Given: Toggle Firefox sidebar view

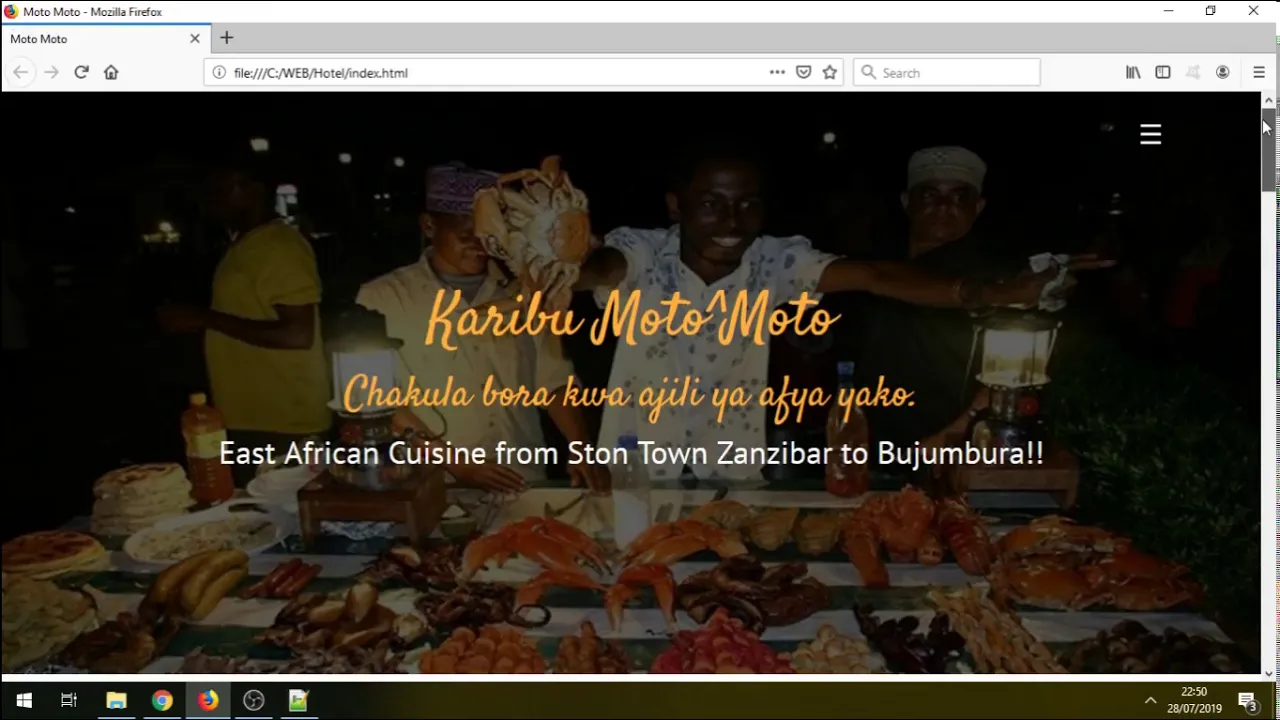Looking at the screenshot, I should (x=1162, y=72).
